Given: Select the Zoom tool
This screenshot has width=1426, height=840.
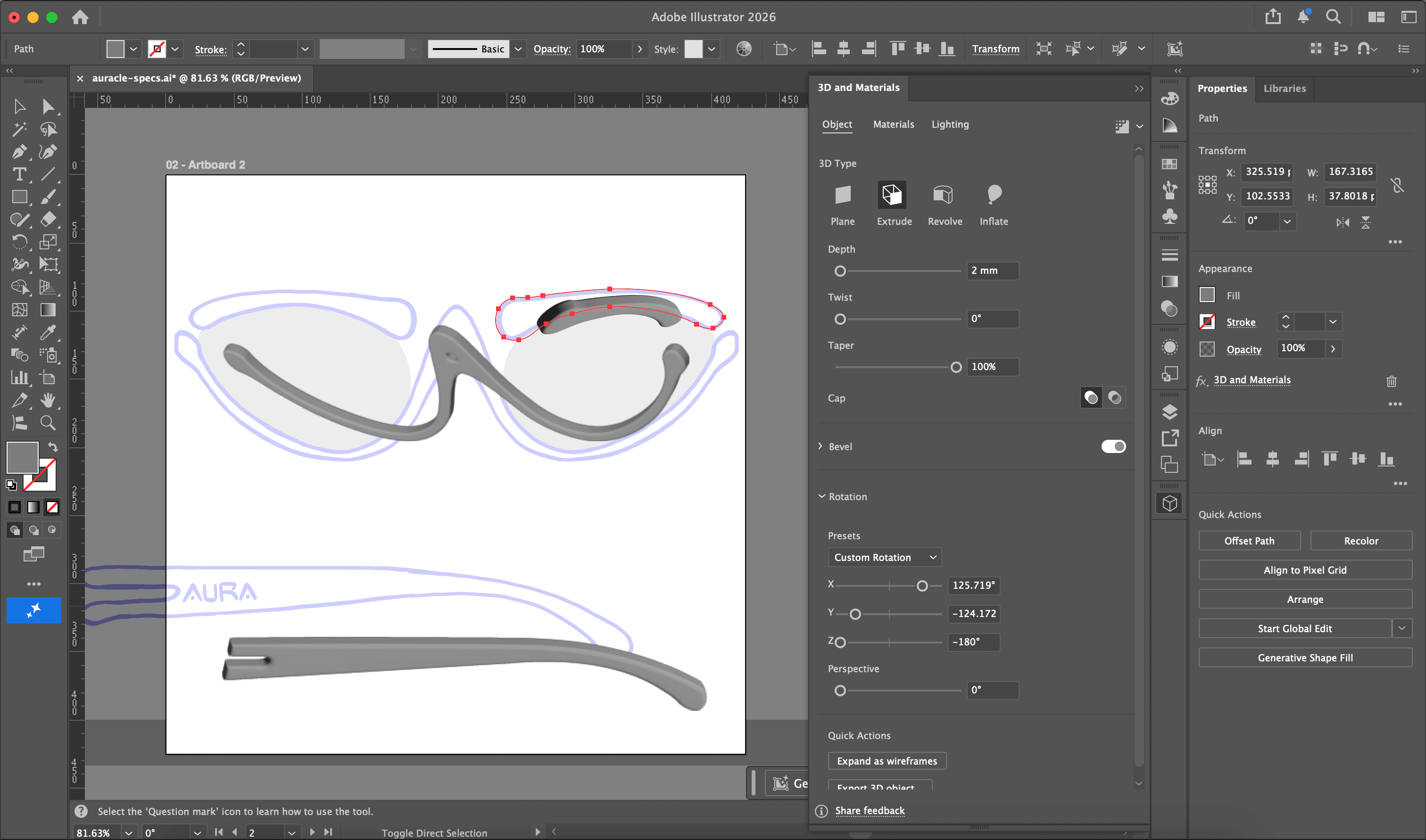Looking at the screenshot, I should pos(48,423).
